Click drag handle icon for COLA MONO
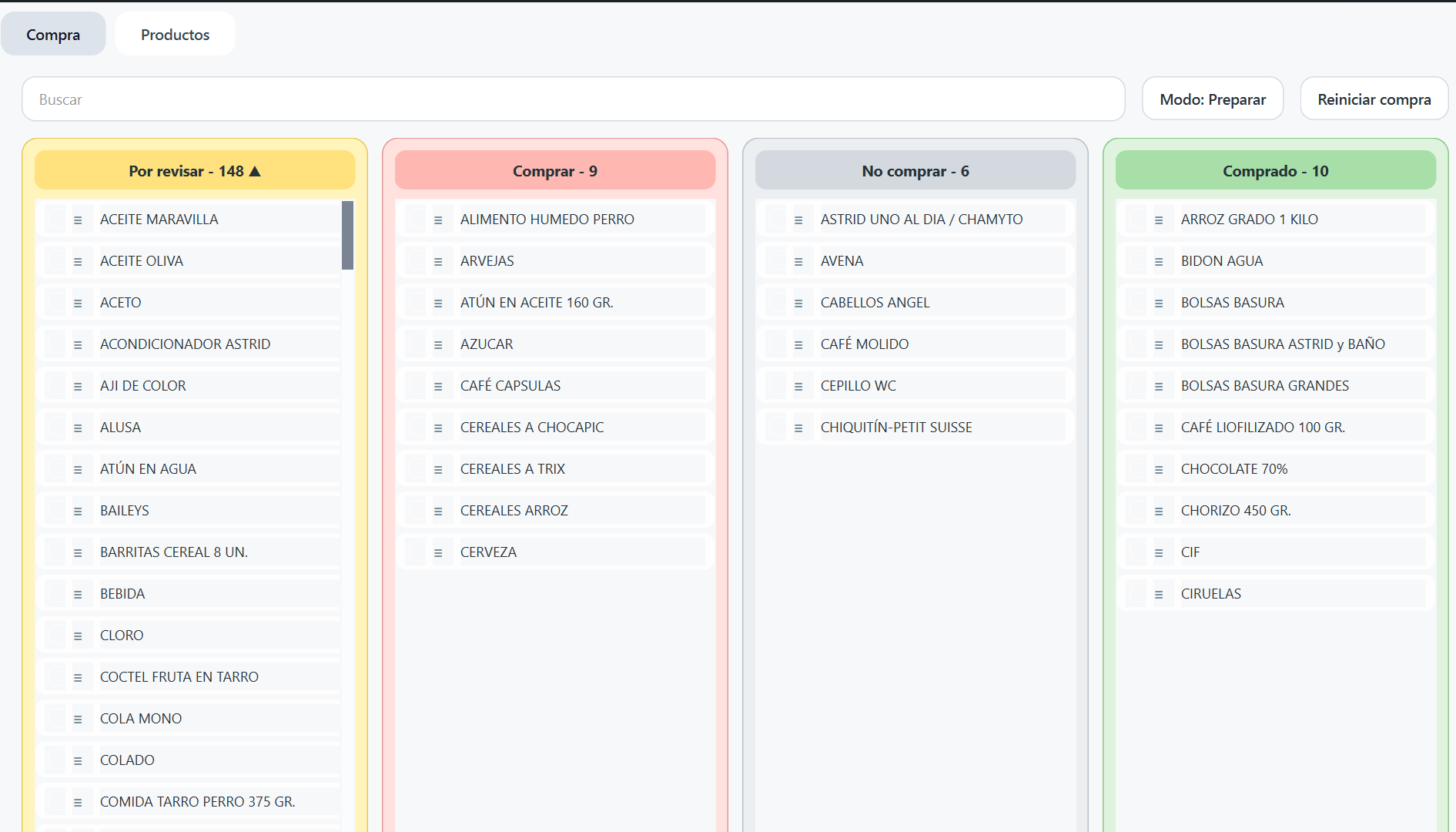The image size is (1456, 832). click(78, 720)
